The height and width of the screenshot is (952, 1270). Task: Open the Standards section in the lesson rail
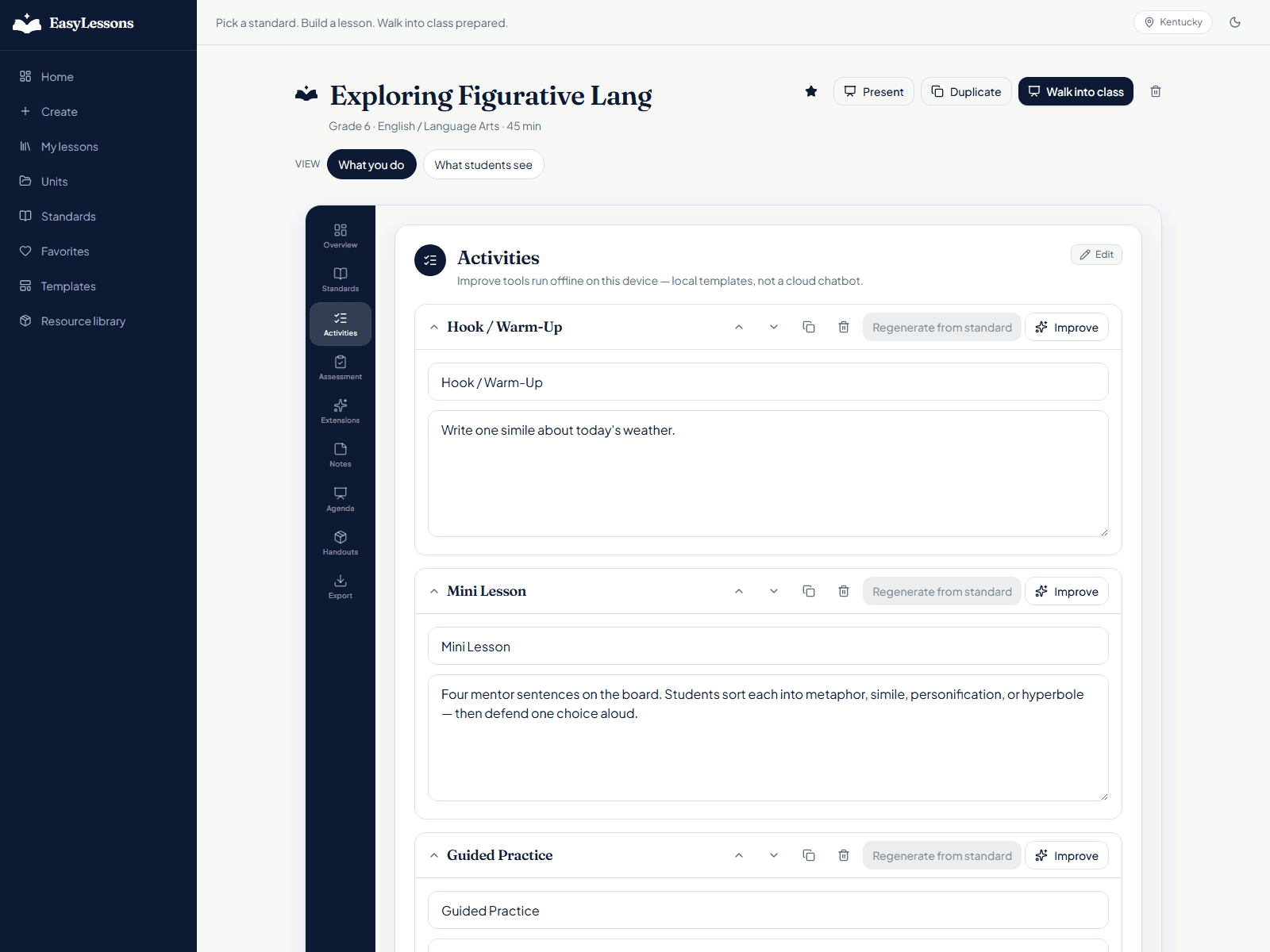pyautogui.click(x=341, y=280)
